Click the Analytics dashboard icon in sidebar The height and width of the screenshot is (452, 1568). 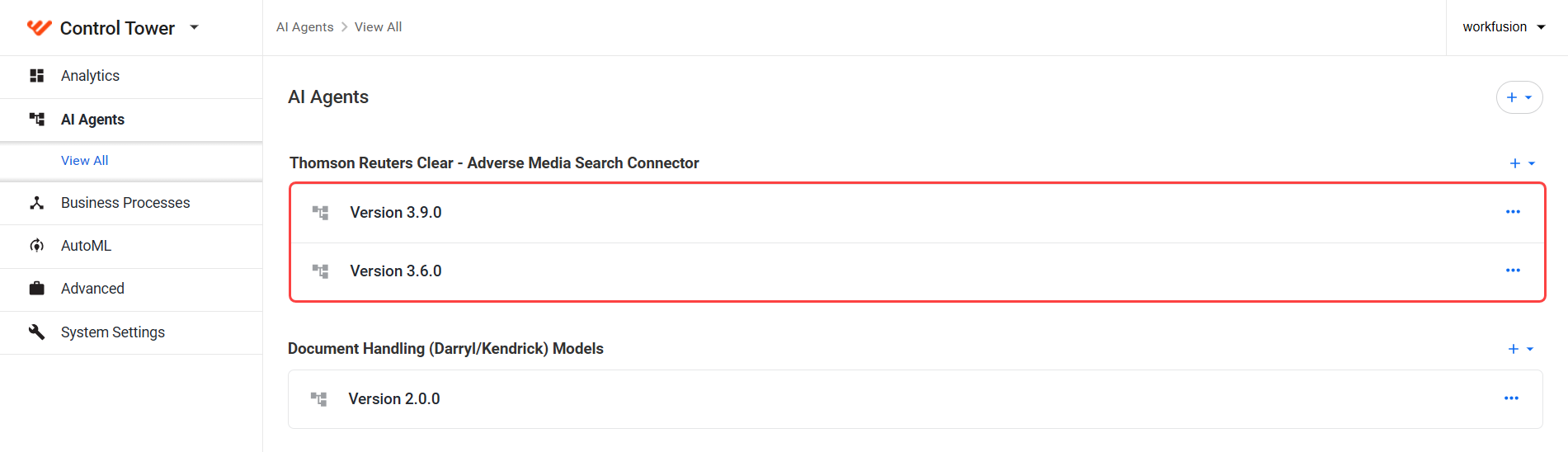click(x=36, y=76)
